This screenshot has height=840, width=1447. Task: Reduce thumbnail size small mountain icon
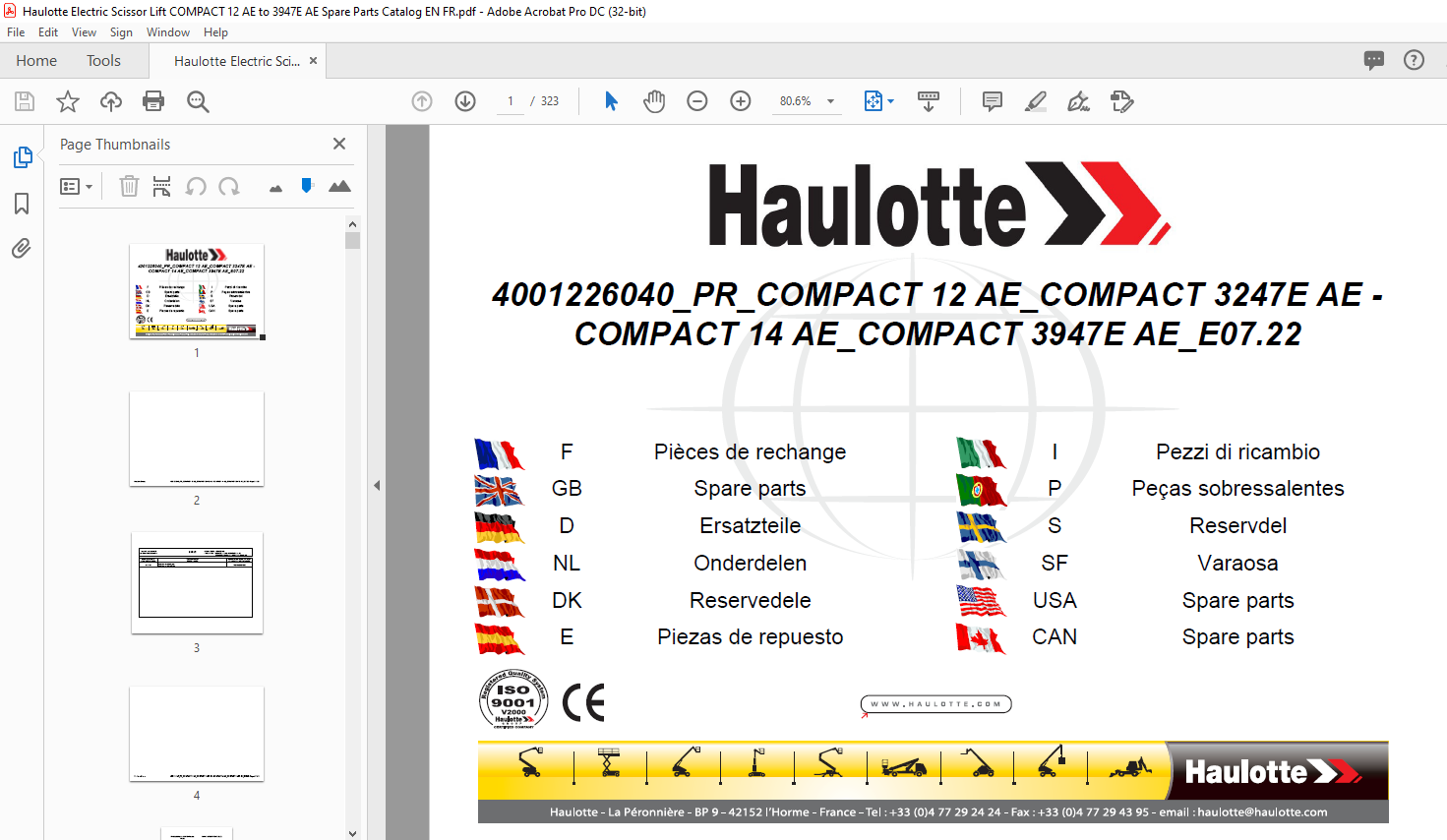275,188
